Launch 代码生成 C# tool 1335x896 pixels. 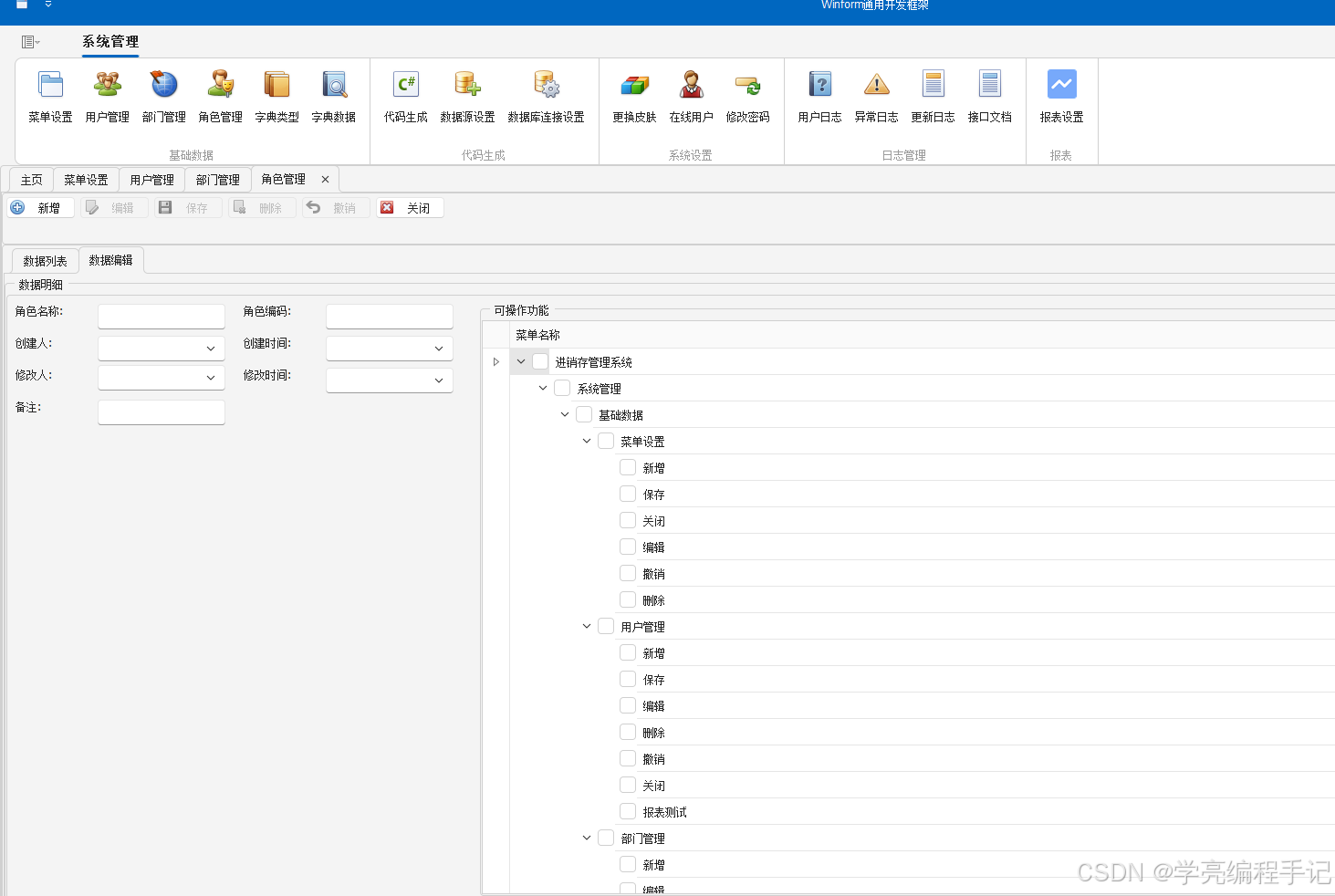click(x=405, y=97)
